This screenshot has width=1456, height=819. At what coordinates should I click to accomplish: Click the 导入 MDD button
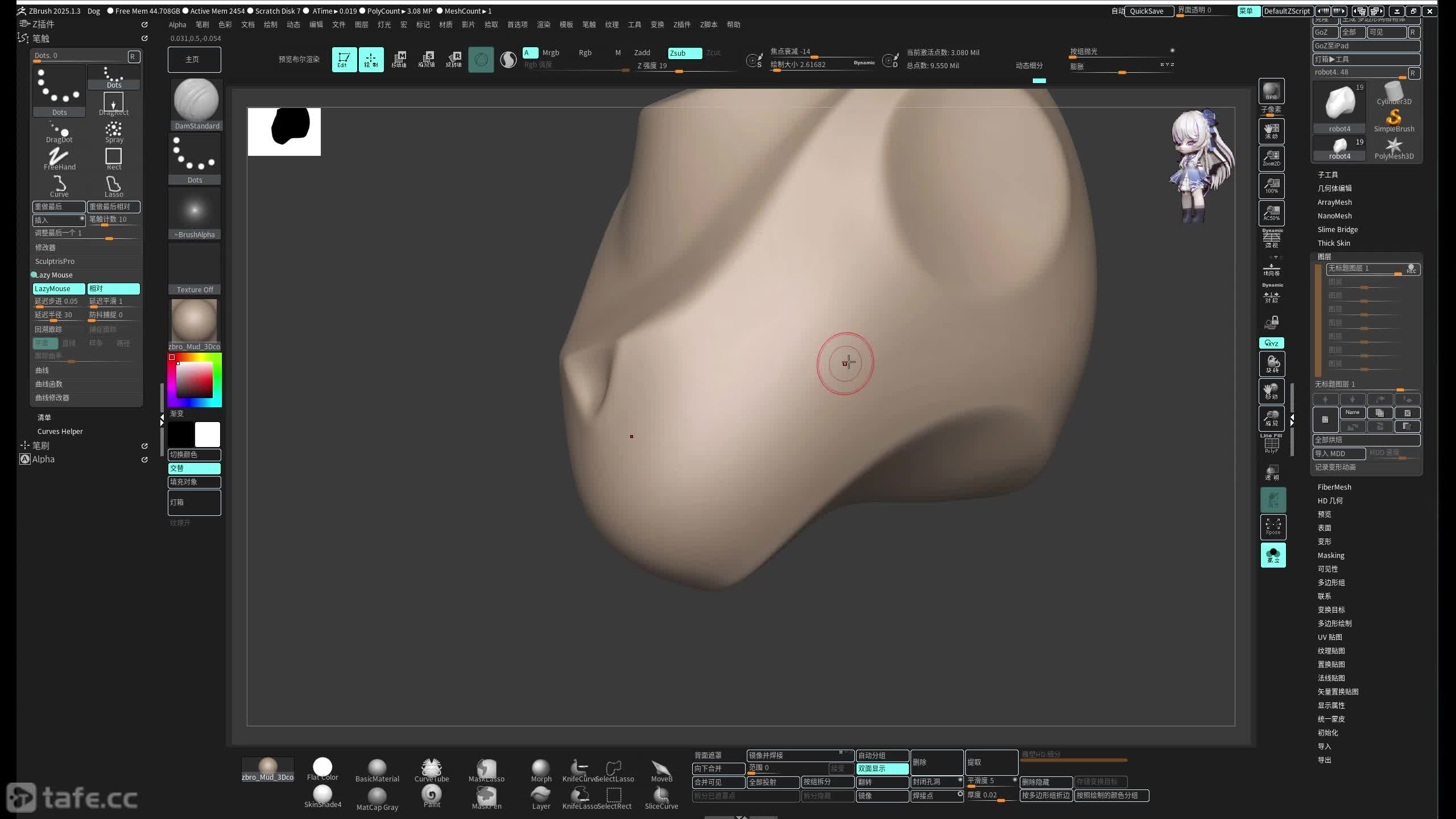coord(1339,453)
